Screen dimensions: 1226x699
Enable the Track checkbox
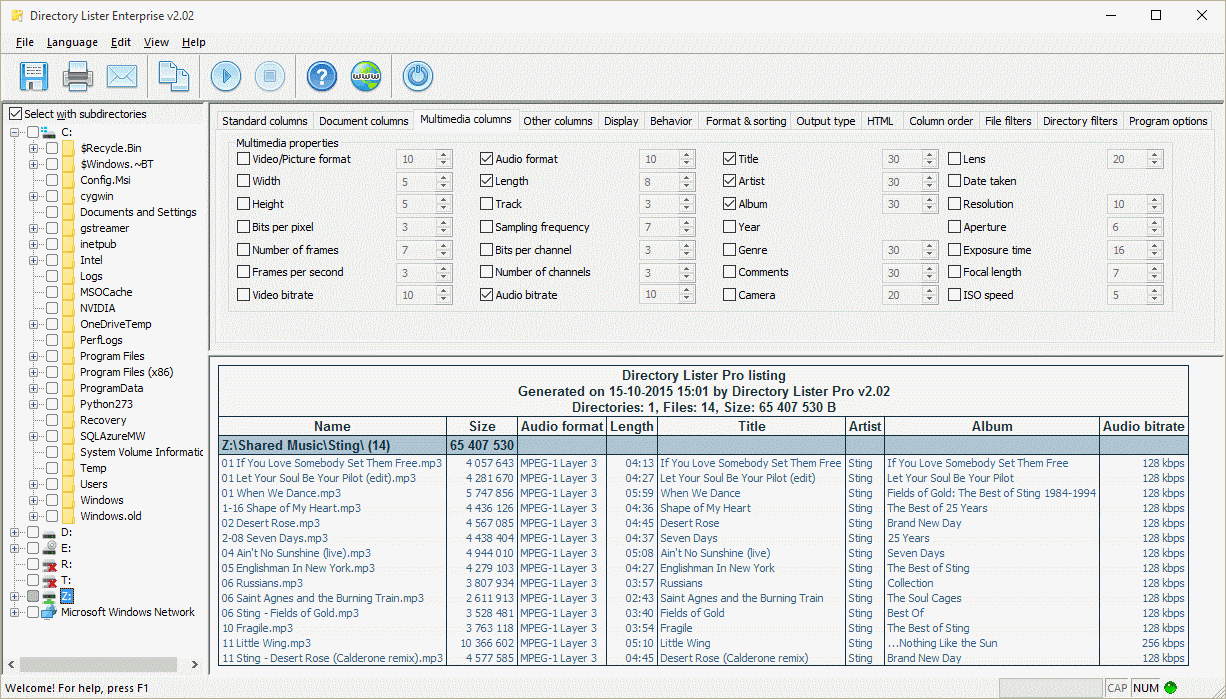(486, 204)
